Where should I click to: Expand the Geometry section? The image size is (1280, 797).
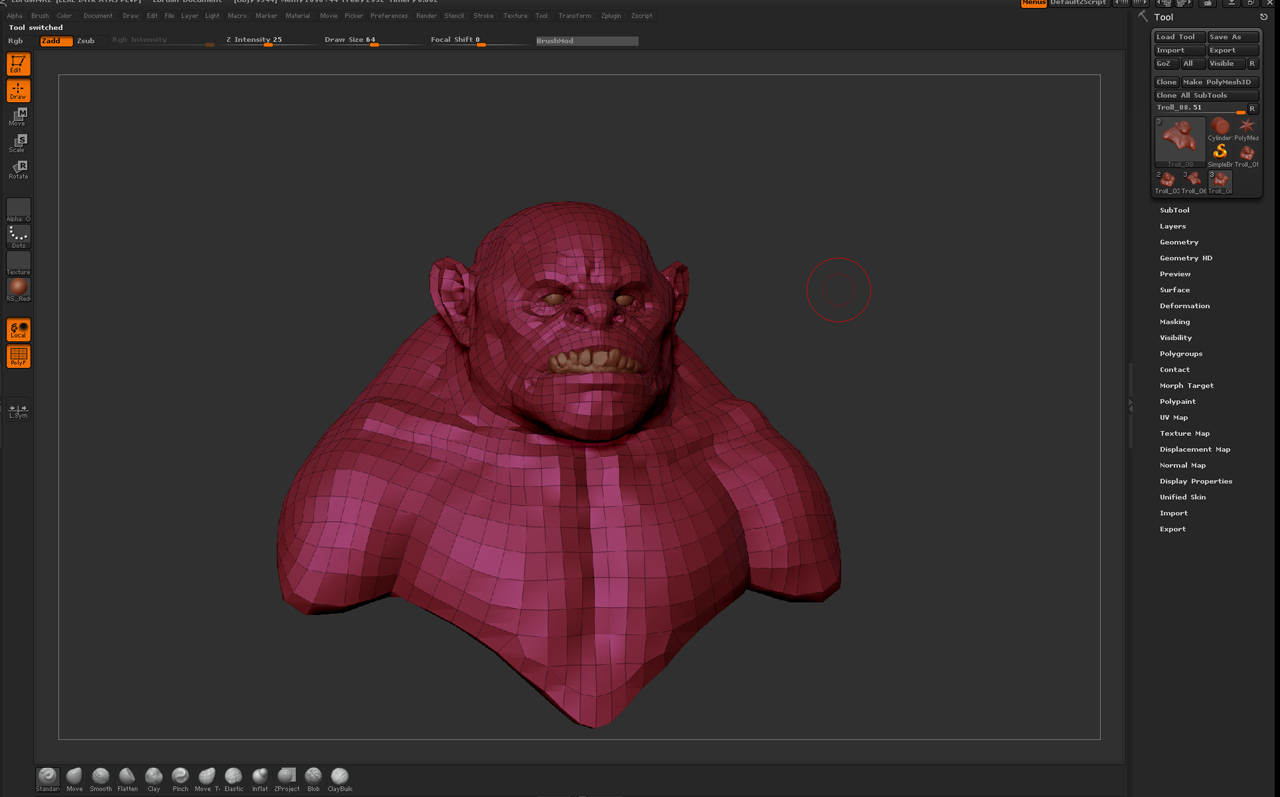pos(1179,242)
